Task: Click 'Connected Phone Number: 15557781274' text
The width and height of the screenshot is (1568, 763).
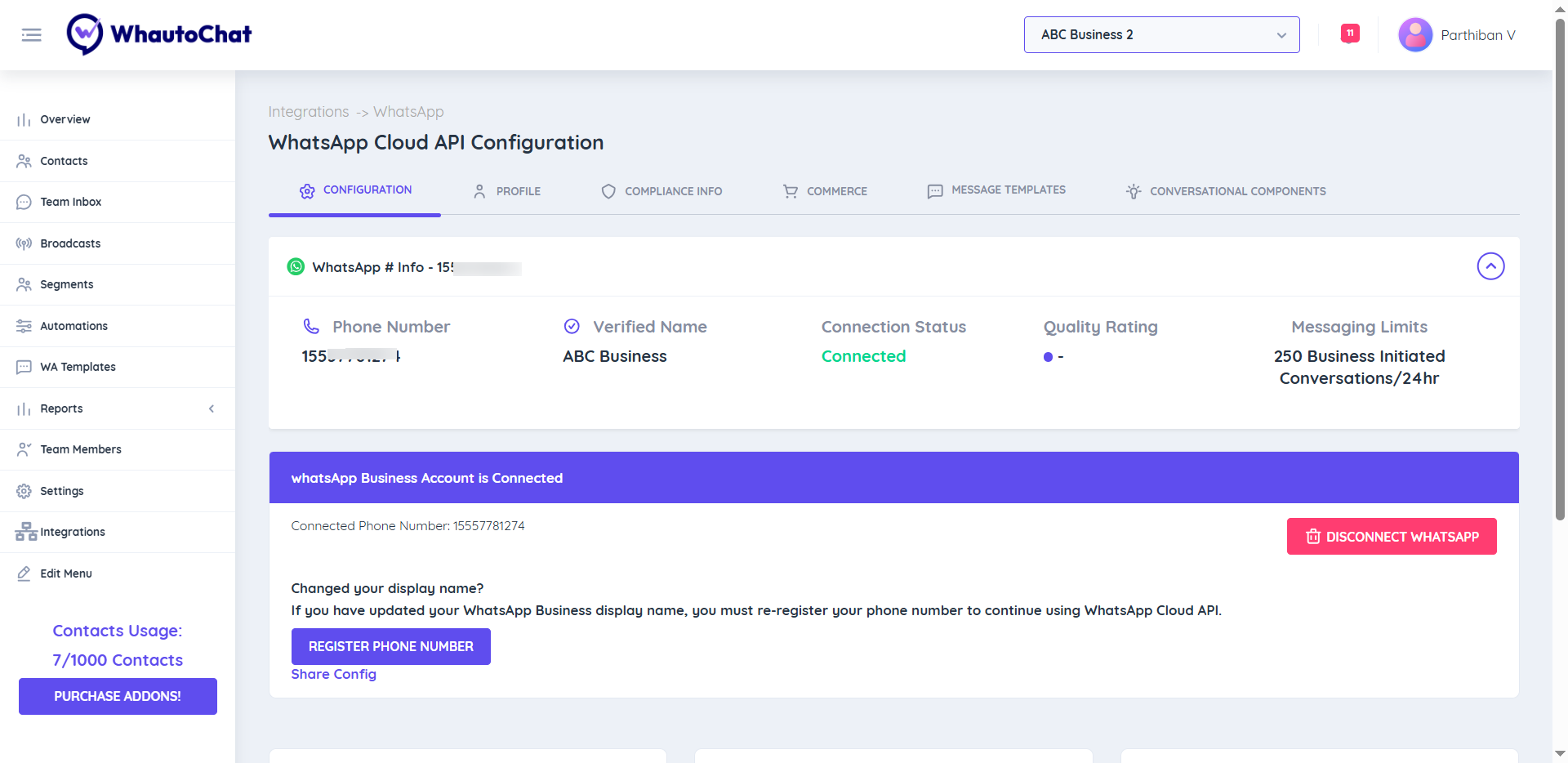Action: tap(408, 526)
